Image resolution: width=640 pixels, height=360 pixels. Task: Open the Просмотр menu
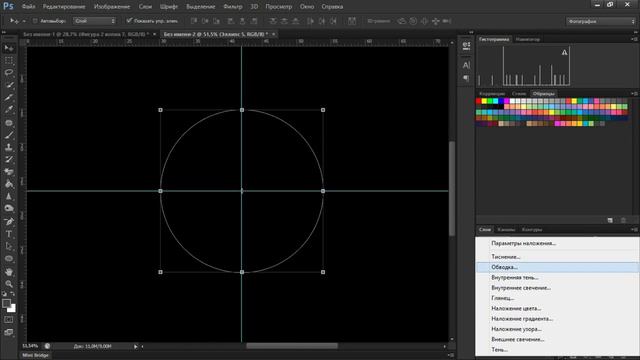pyautogui.click(x=278, y=7)
